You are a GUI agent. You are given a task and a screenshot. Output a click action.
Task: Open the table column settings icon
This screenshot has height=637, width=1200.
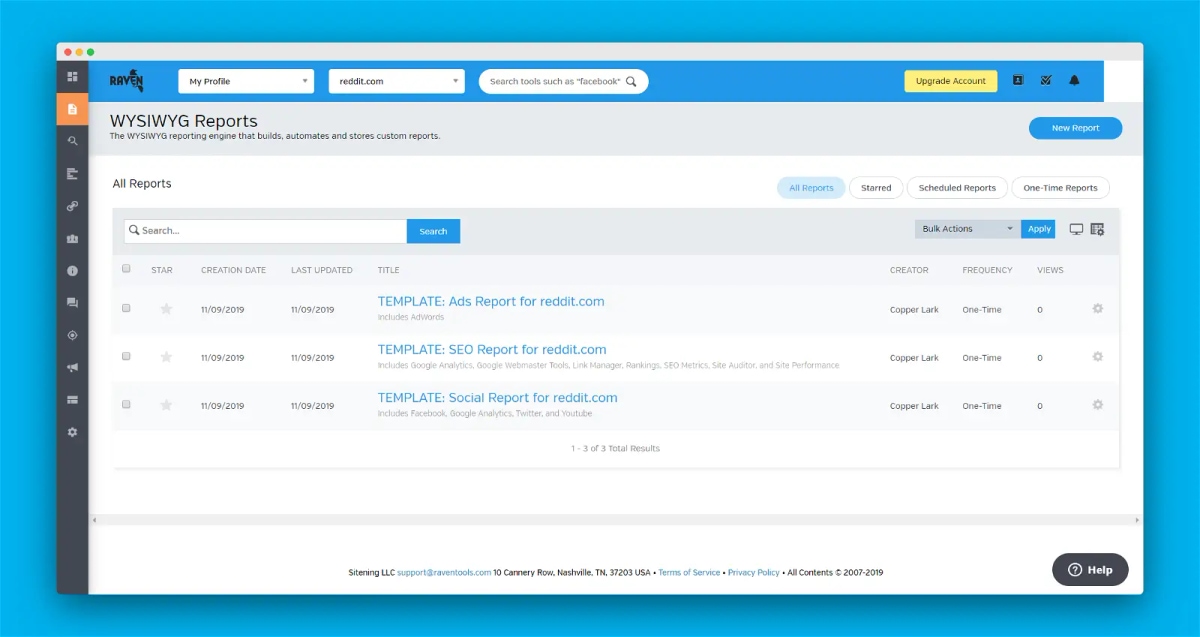click(1097, 229)
